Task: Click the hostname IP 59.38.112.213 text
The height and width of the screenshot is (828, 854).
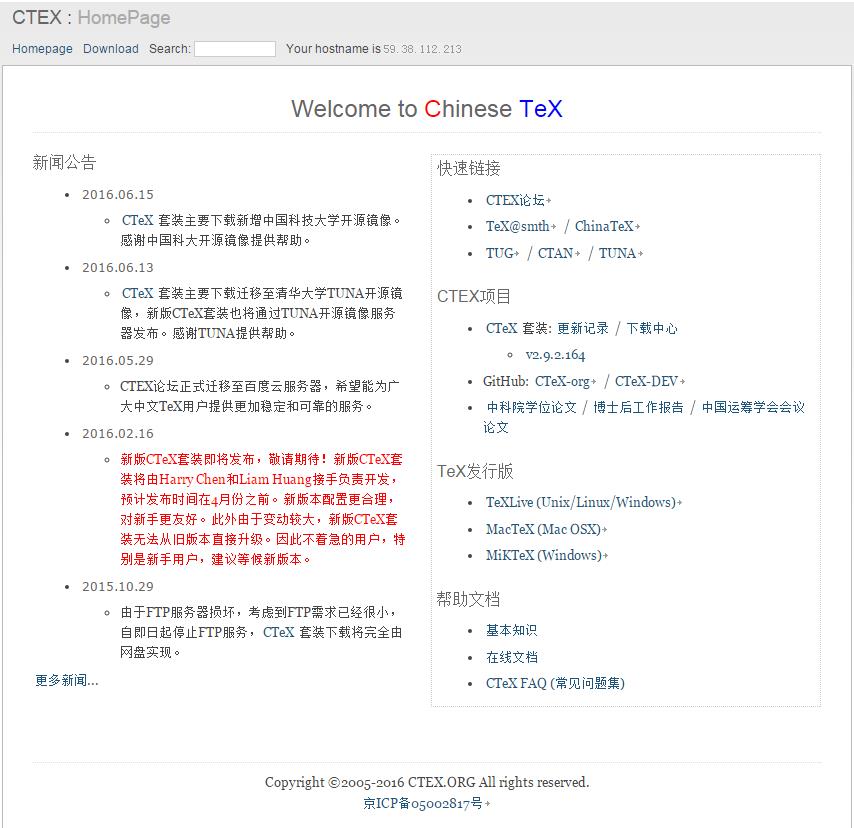Action: [422, 49]
